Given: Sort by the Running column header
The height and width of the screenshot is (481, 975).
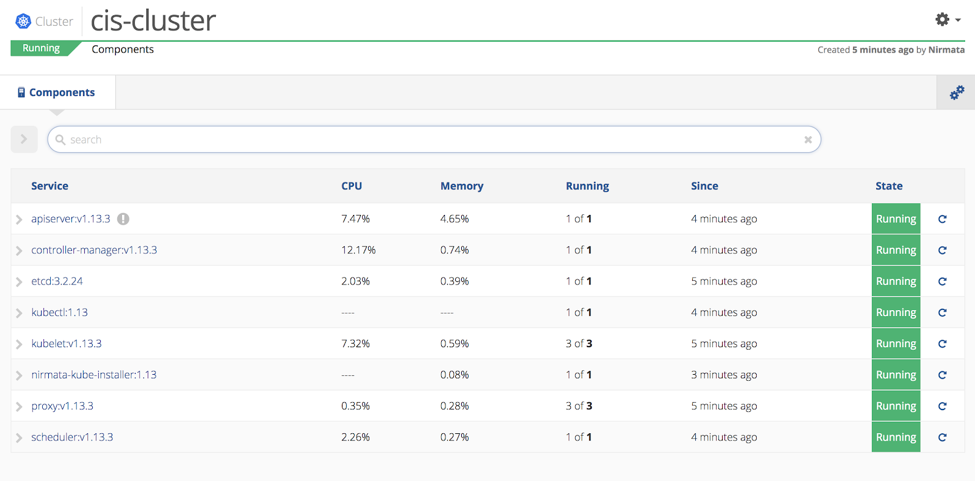Looking at the screenshot, I should (x=588, y=186).
